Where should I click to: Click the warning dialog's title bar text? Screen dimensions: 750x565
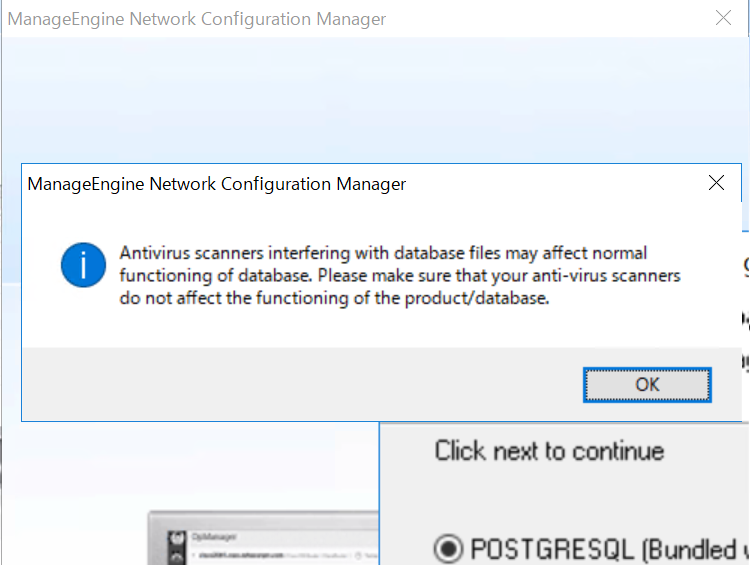tap(217, 184)
